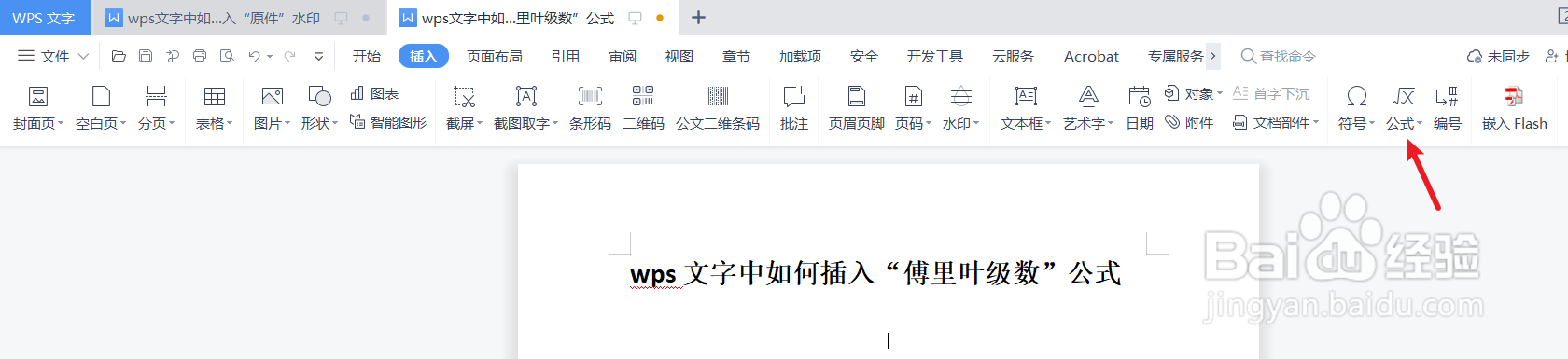Open the 加载项 tab
The width and height of the screenshot is (1568, 359).
point(801,56)
